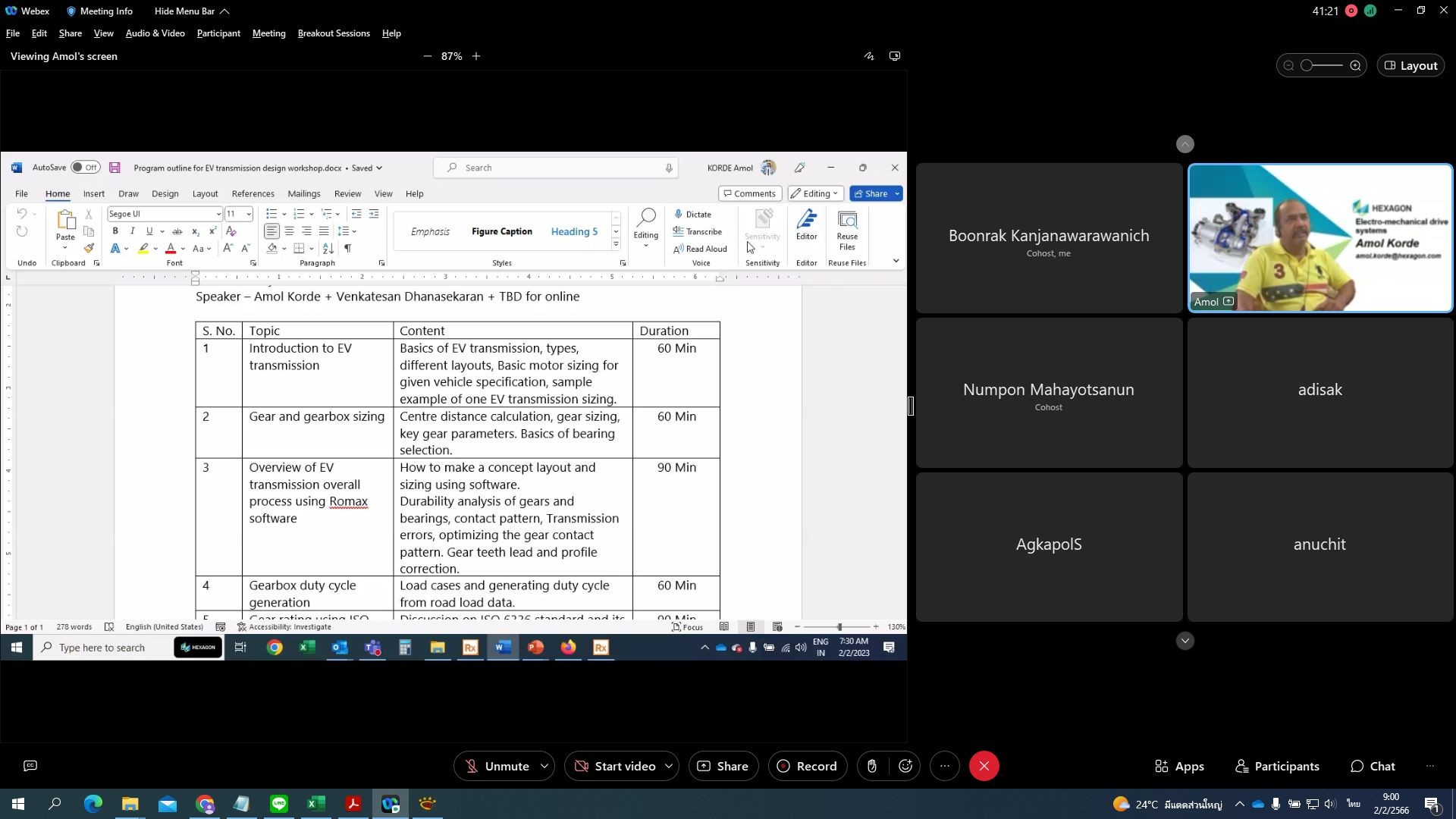Open closed captions icon at bottom left

pos(30,766)
